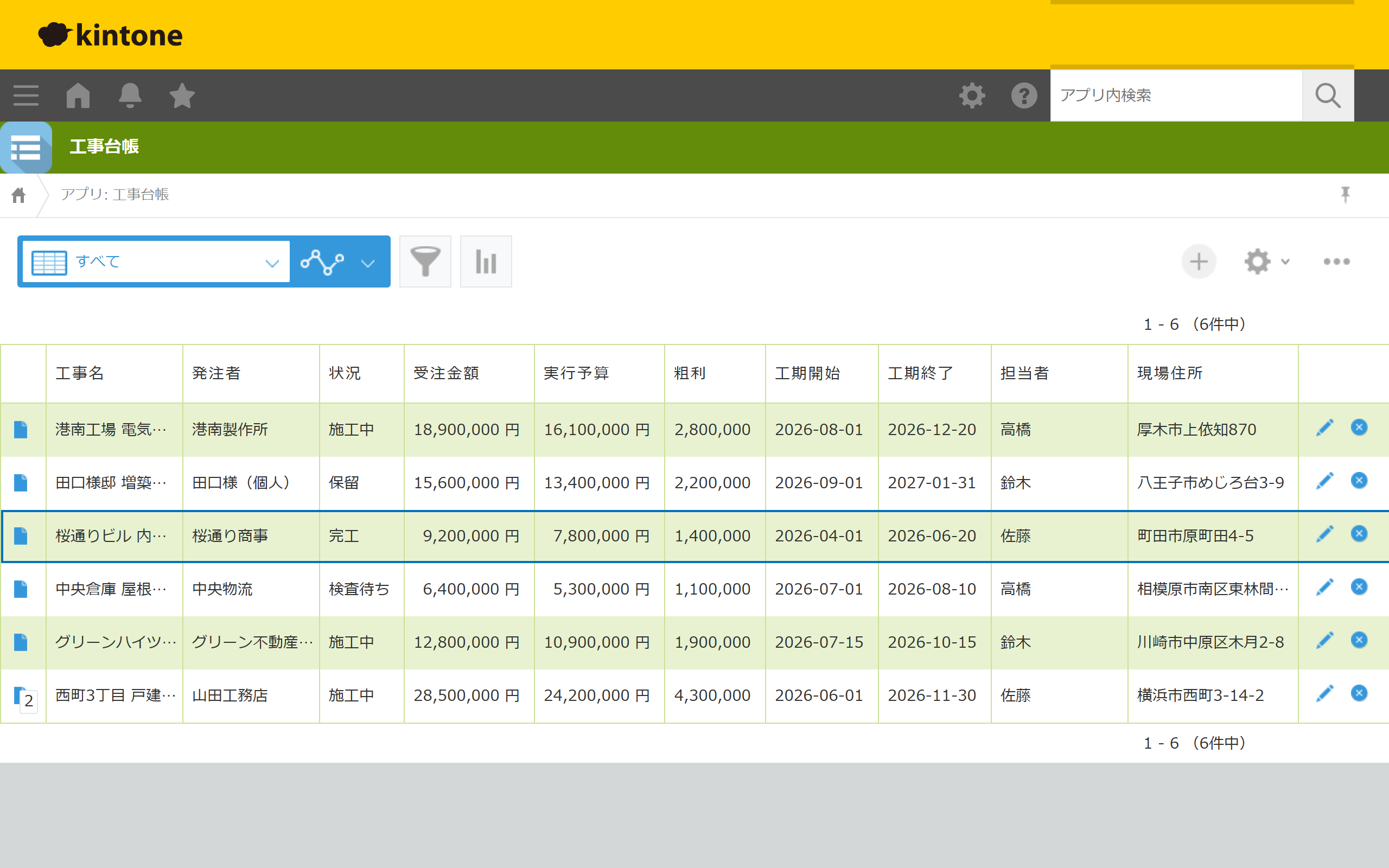1389x868 pixels.
Task: Click the date 2027-01-31
Action: (932, 483)
